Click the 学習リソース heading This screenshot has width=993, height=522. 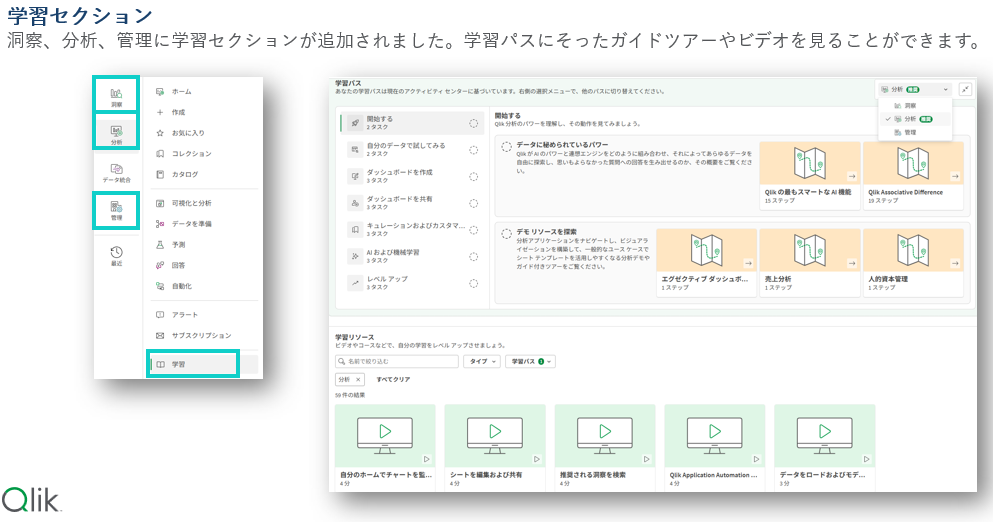[355, 338]
